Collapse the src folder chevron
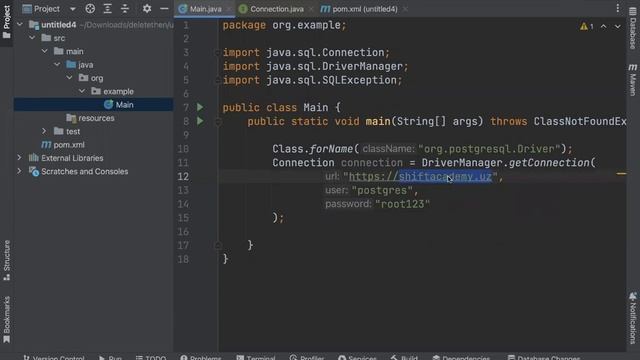Viewport: 640px width, 360px height. [32, 38]
